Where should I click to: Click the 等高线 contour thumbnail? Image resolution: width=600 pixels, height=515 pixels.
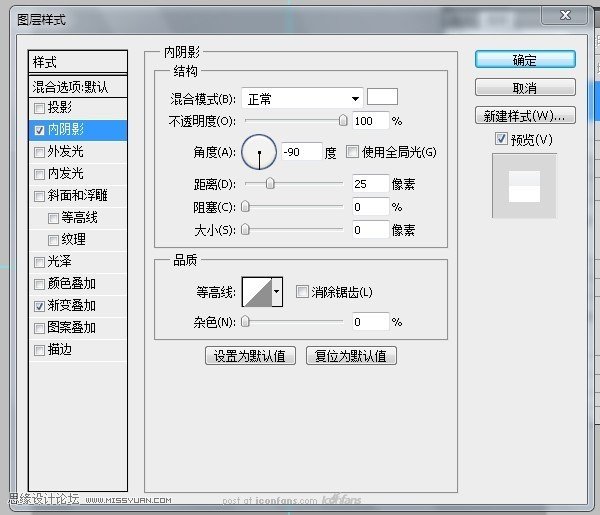(257, 292)
